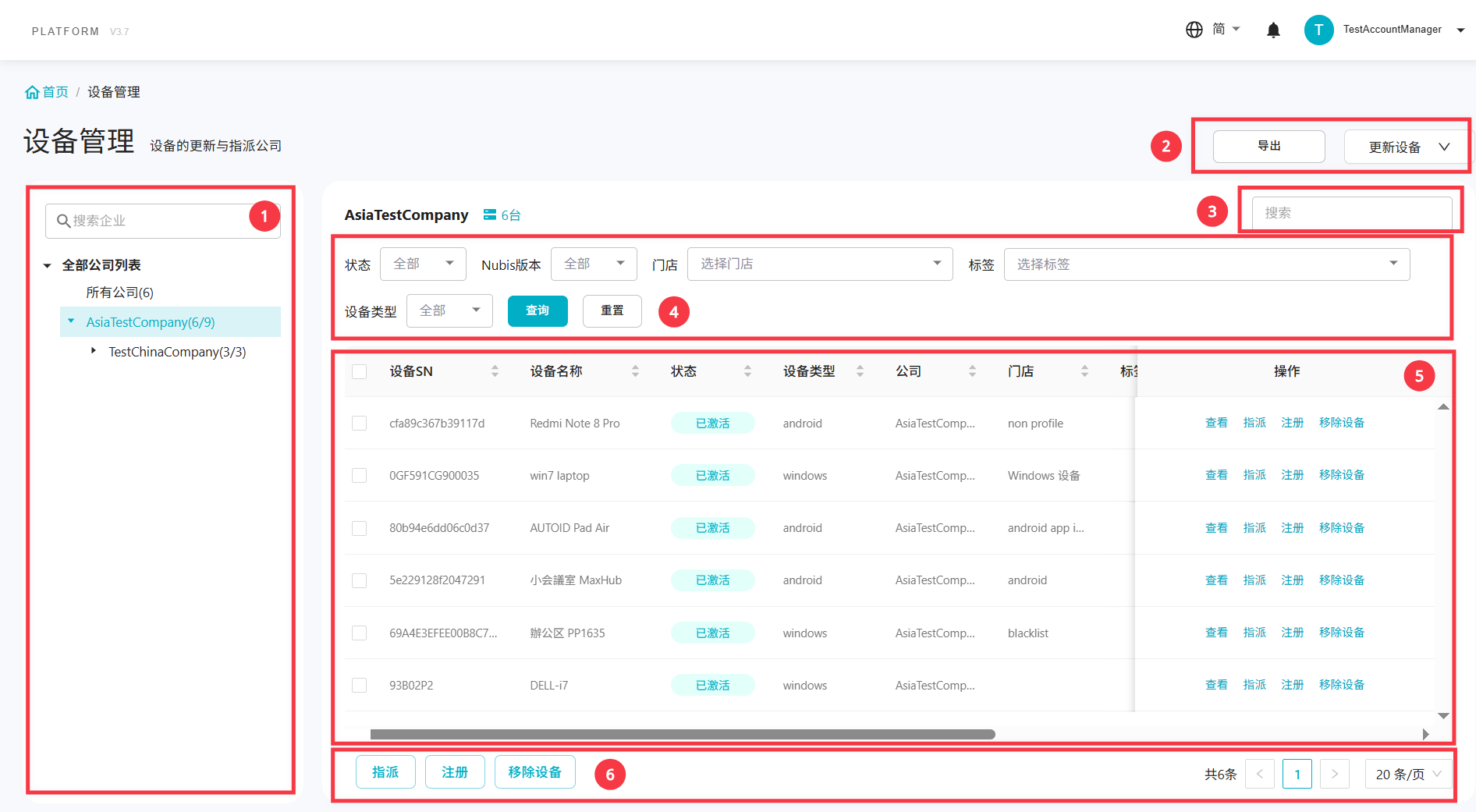
Task: Click the table scroll-up arrow
Action: coord(1443,406)
